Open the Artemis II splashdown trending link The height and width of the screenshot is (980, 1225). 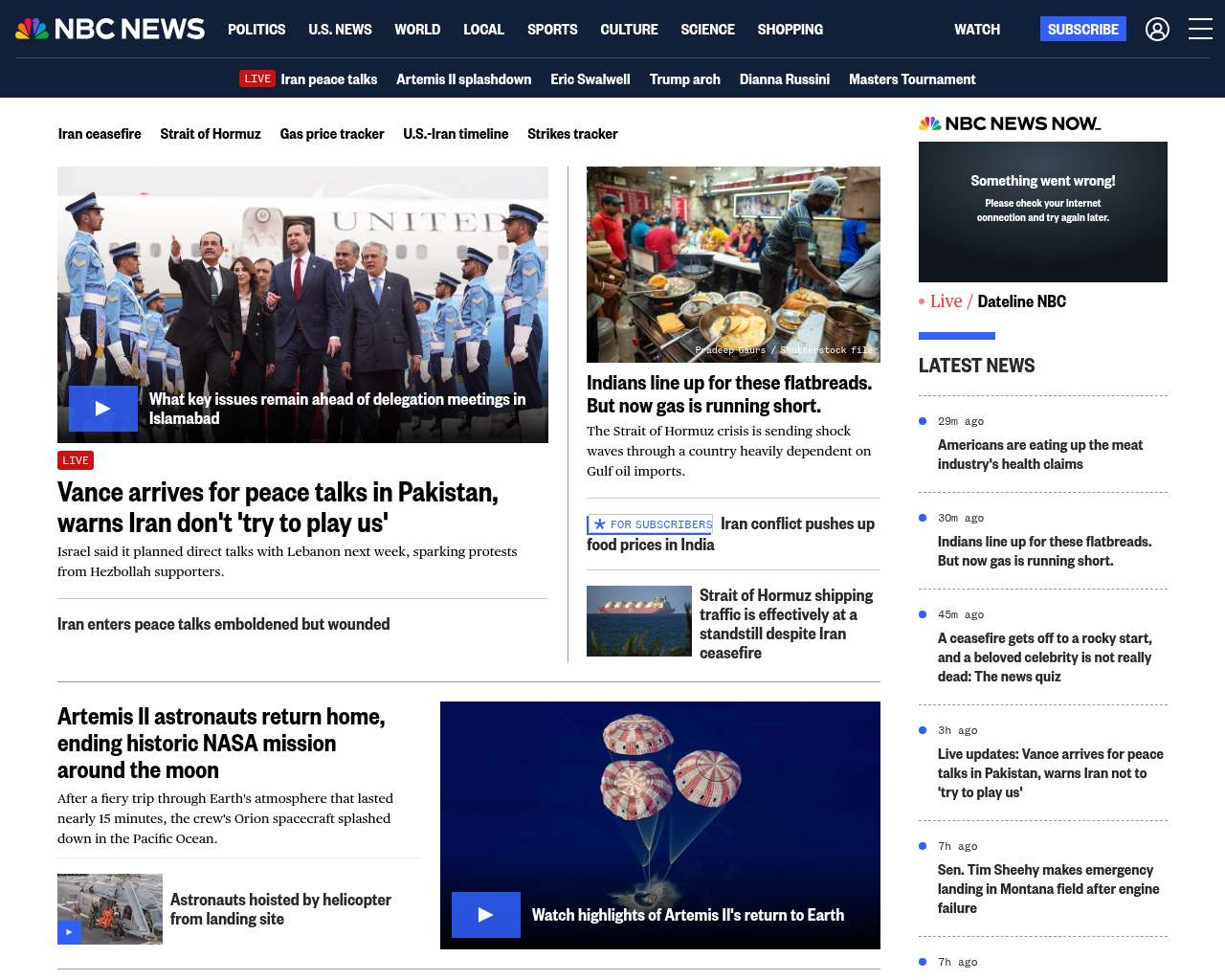(463, 79)
